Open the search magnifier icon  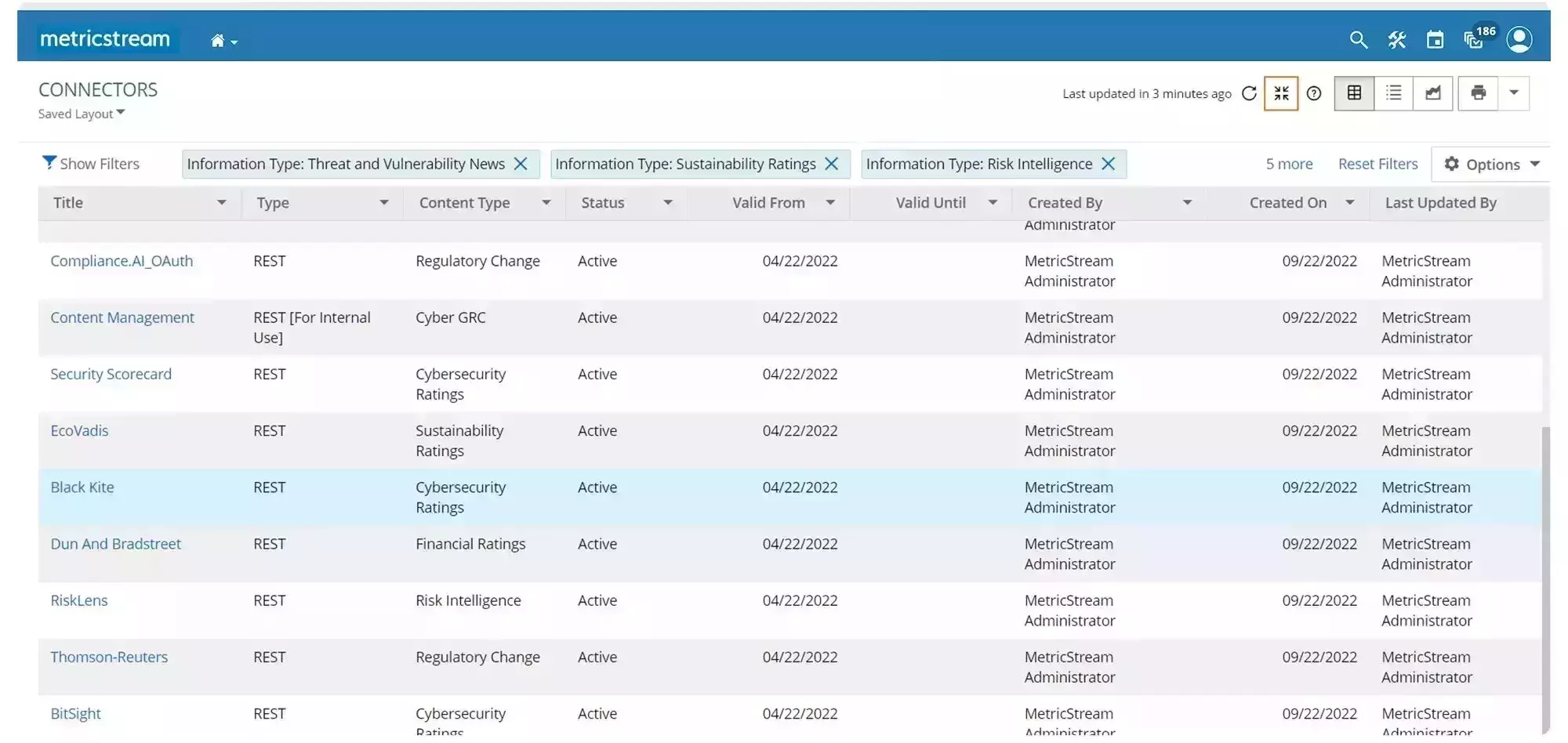[1358, 40]
